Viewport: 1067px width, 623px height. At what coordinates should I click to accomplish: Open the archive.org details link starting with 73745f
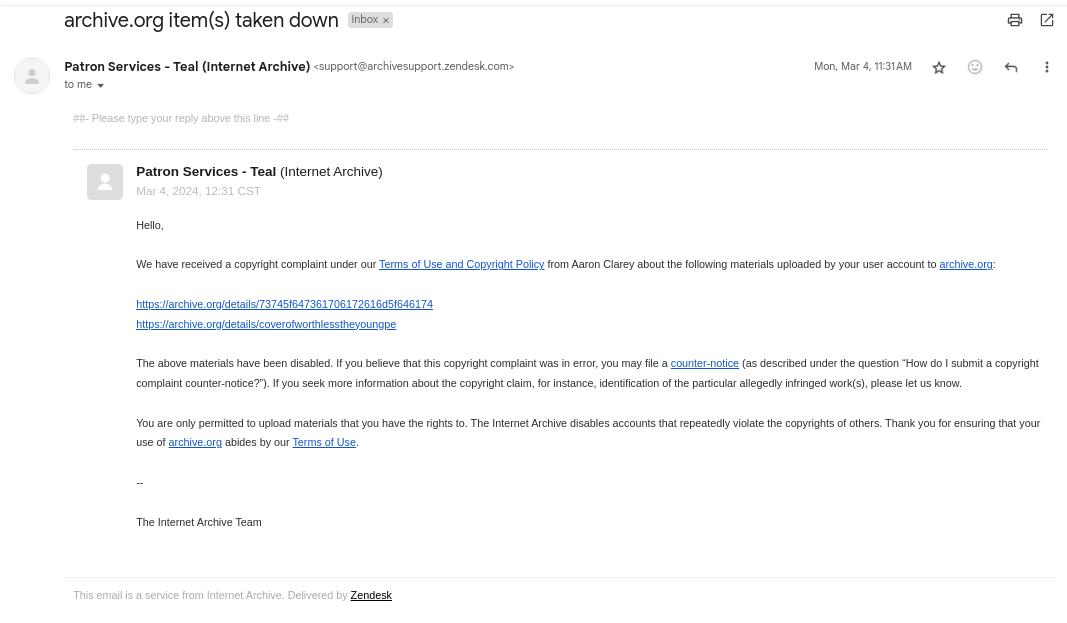click(x=284, y=304)
